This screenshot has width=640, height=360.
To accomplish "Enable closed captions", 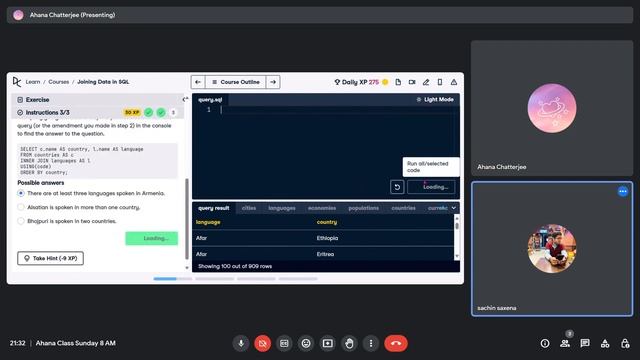I will [x=284, y=343].
